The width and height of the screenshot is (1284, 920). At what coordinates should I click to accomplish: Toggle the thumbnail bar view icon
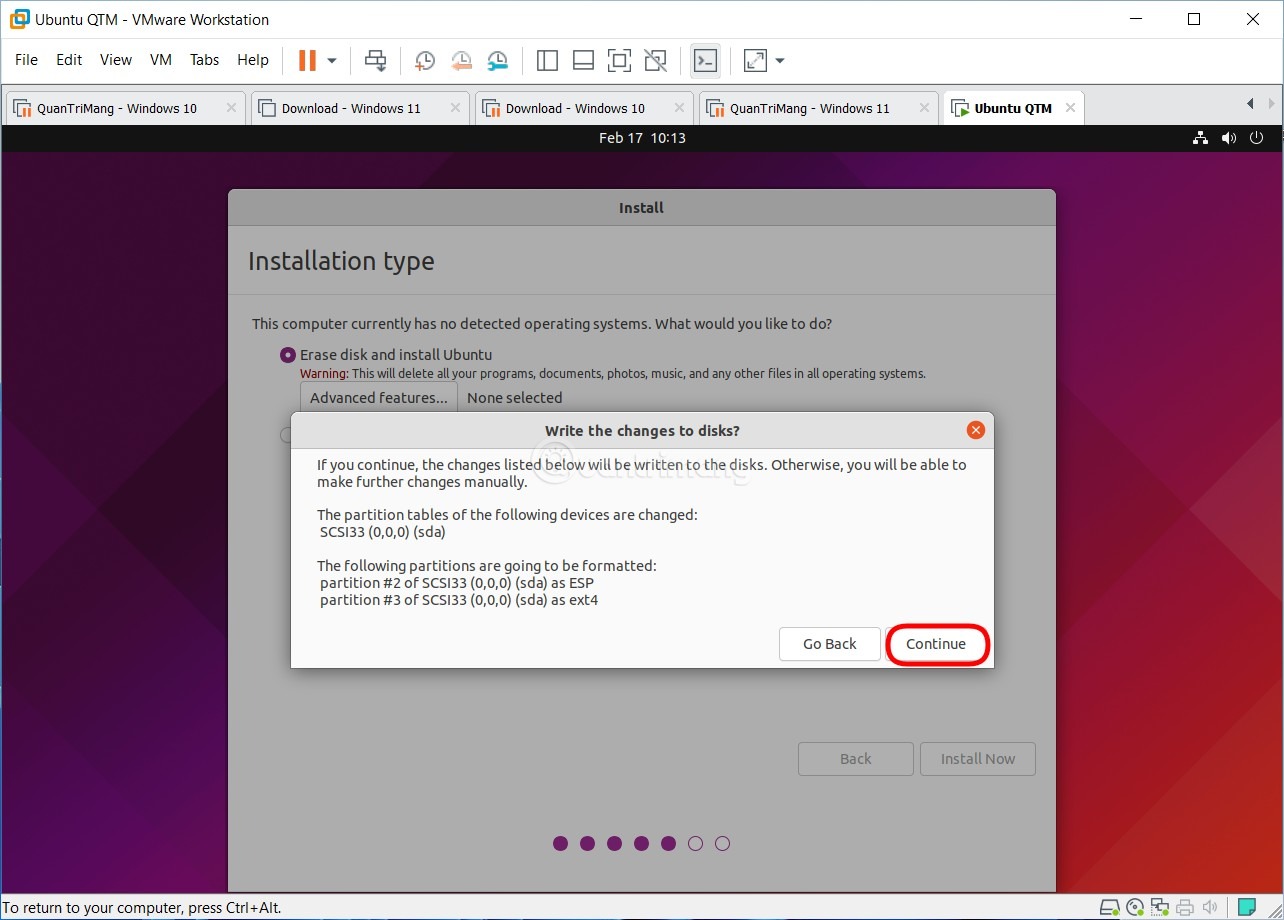(x=583, y=61)
